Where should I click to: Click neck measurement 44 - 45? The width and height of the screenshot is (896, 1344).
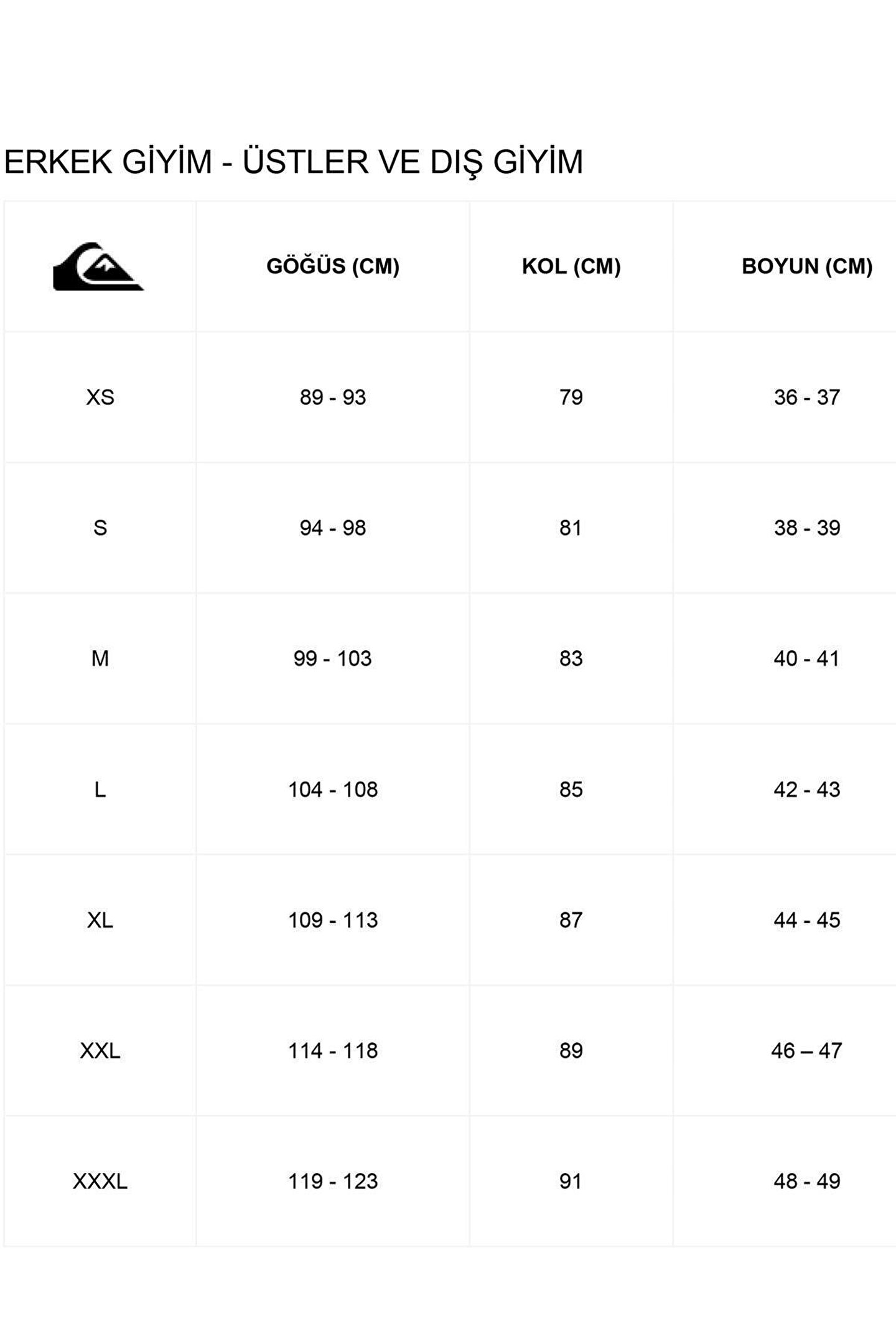click(x=807, y=920)
